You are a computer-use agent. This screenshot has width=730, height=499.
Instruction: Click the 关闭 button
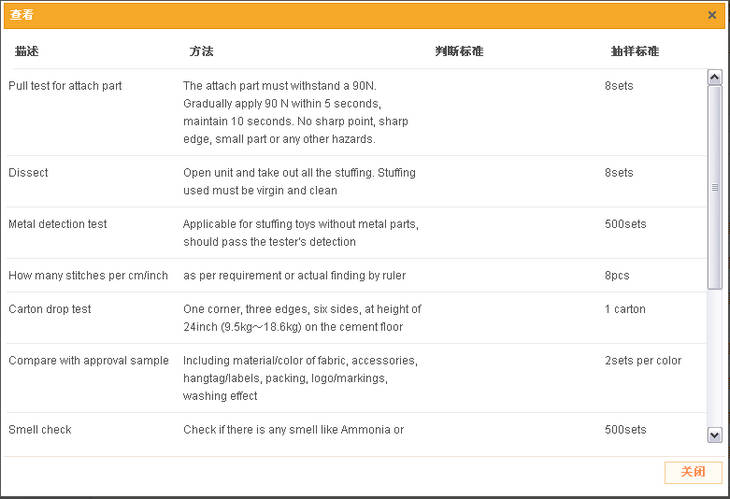coord(693,472)
